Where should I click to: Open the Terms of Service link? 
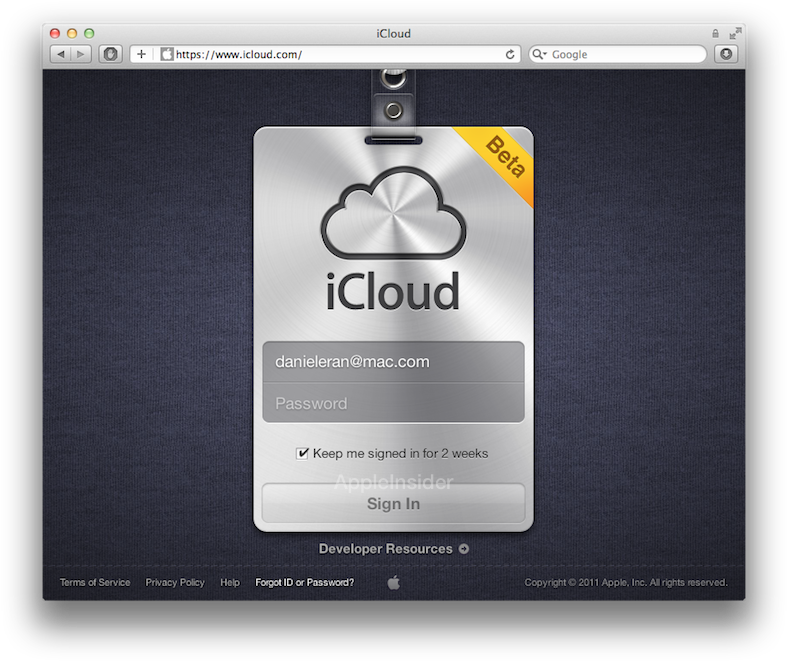[x=95, y=582]
